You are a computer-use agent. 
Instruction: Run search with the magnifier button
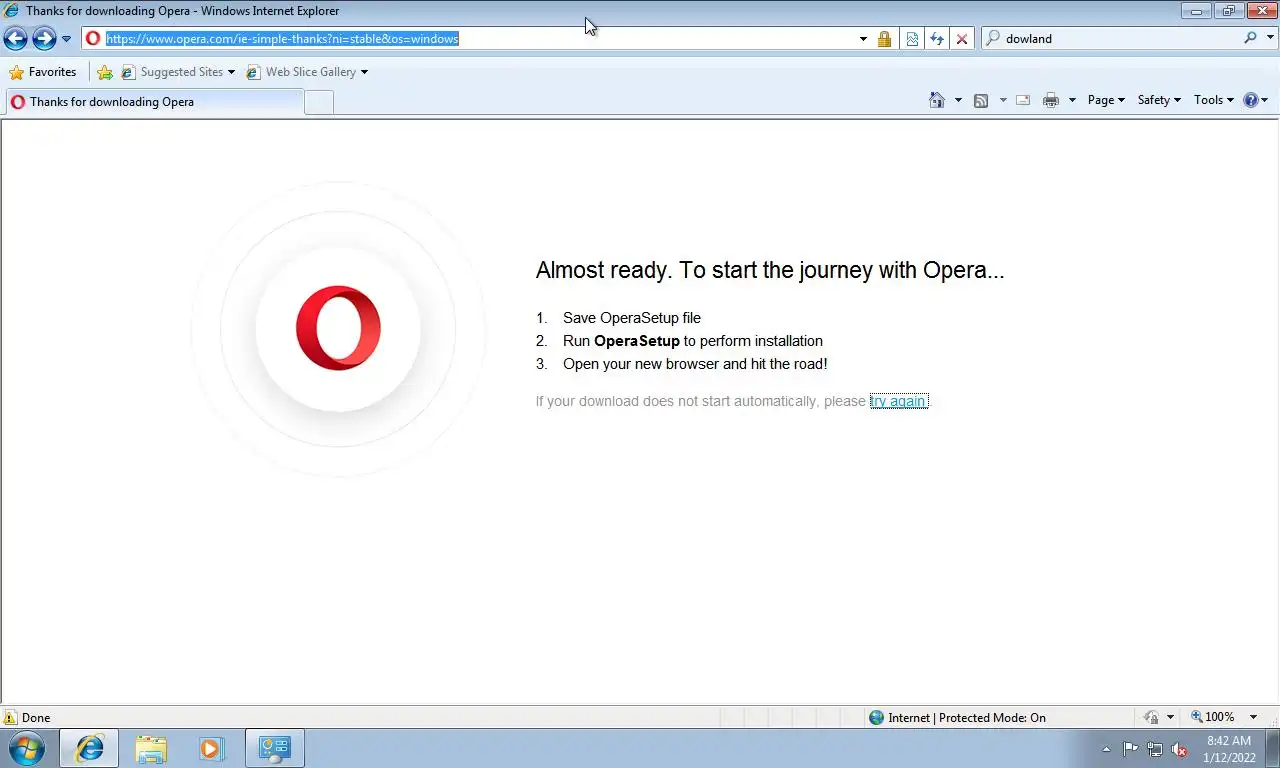[x=1250, y=38]
